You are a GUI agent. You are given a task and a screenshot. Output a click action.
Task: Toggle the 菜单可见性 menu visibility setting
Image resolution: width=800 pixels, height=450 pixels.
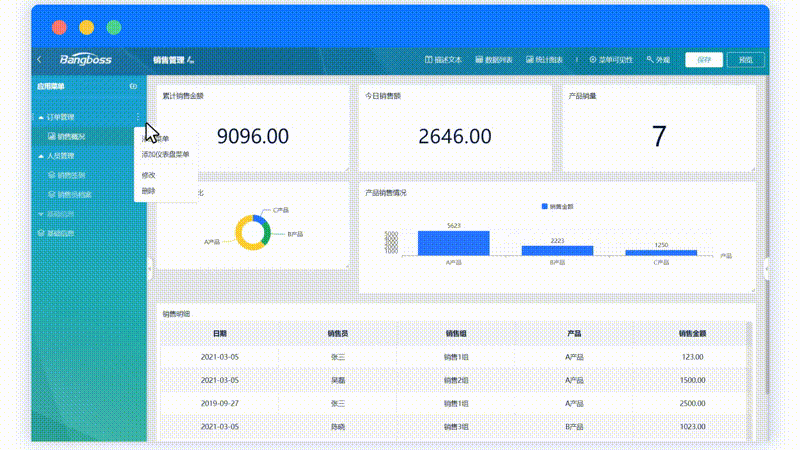click(x=612, y=60)
